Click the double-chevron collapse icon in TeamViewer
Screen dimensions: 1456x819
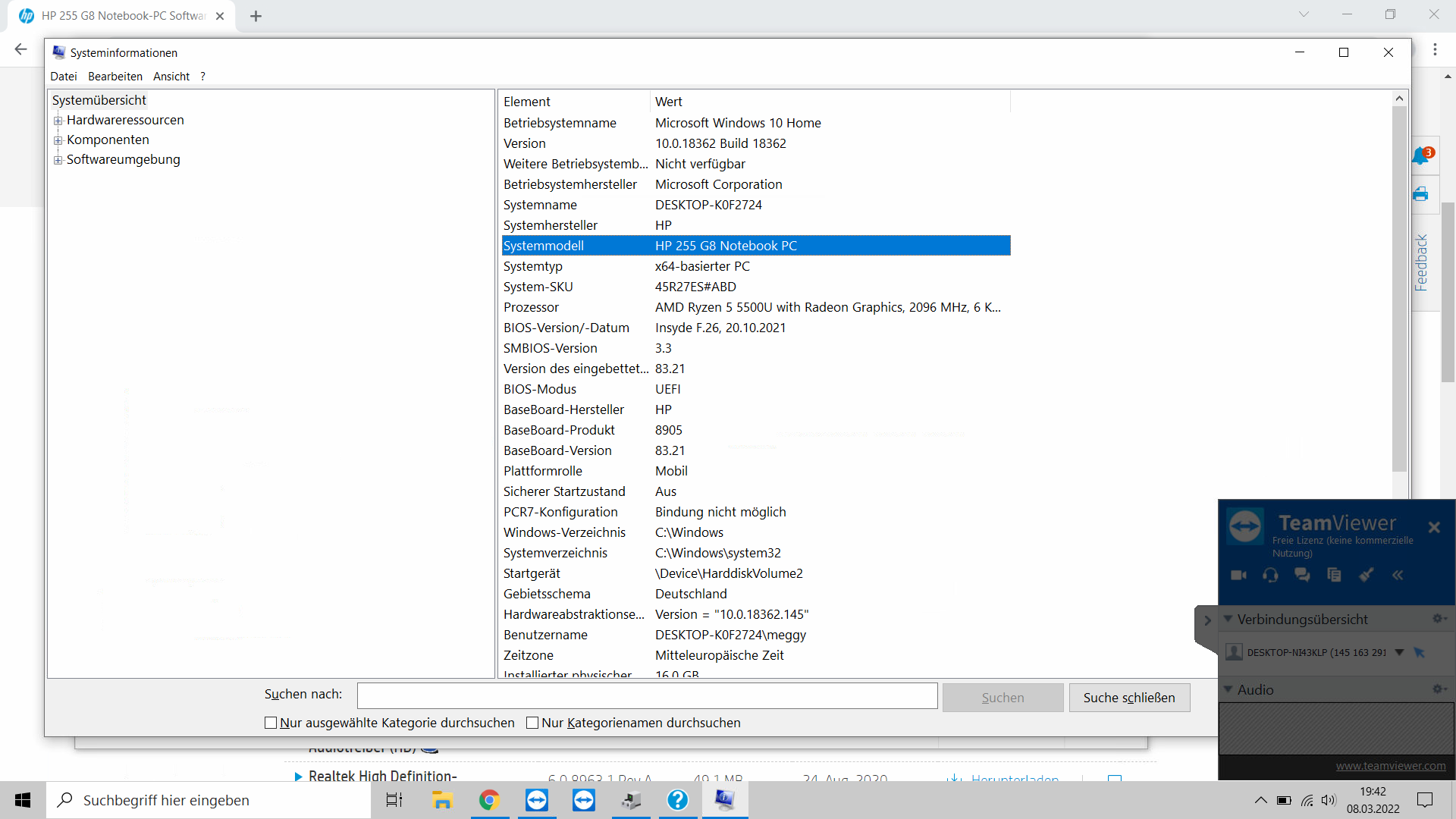click(x=1398, y=575)
